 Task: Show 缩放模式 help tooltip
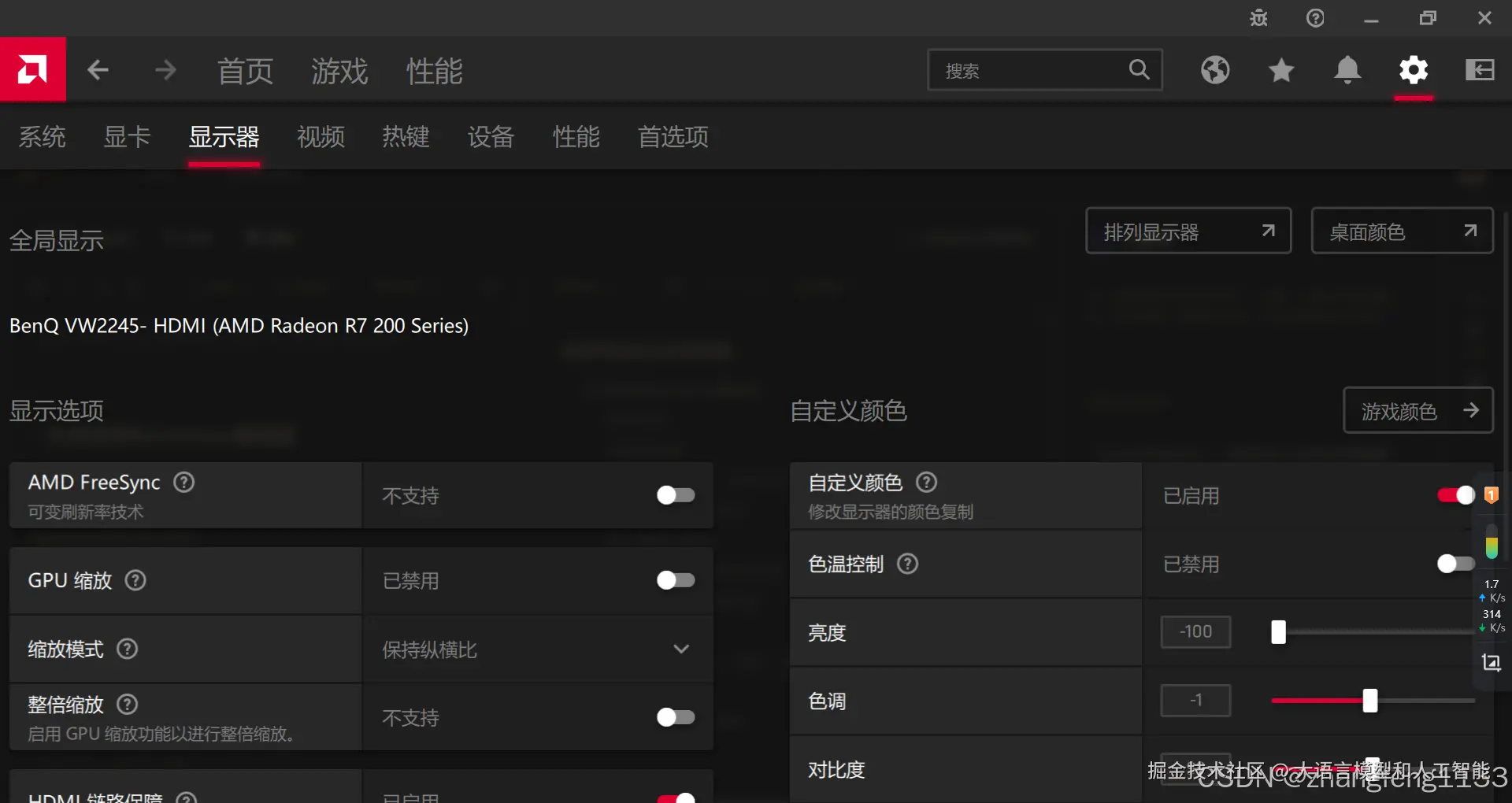point(127,649)
